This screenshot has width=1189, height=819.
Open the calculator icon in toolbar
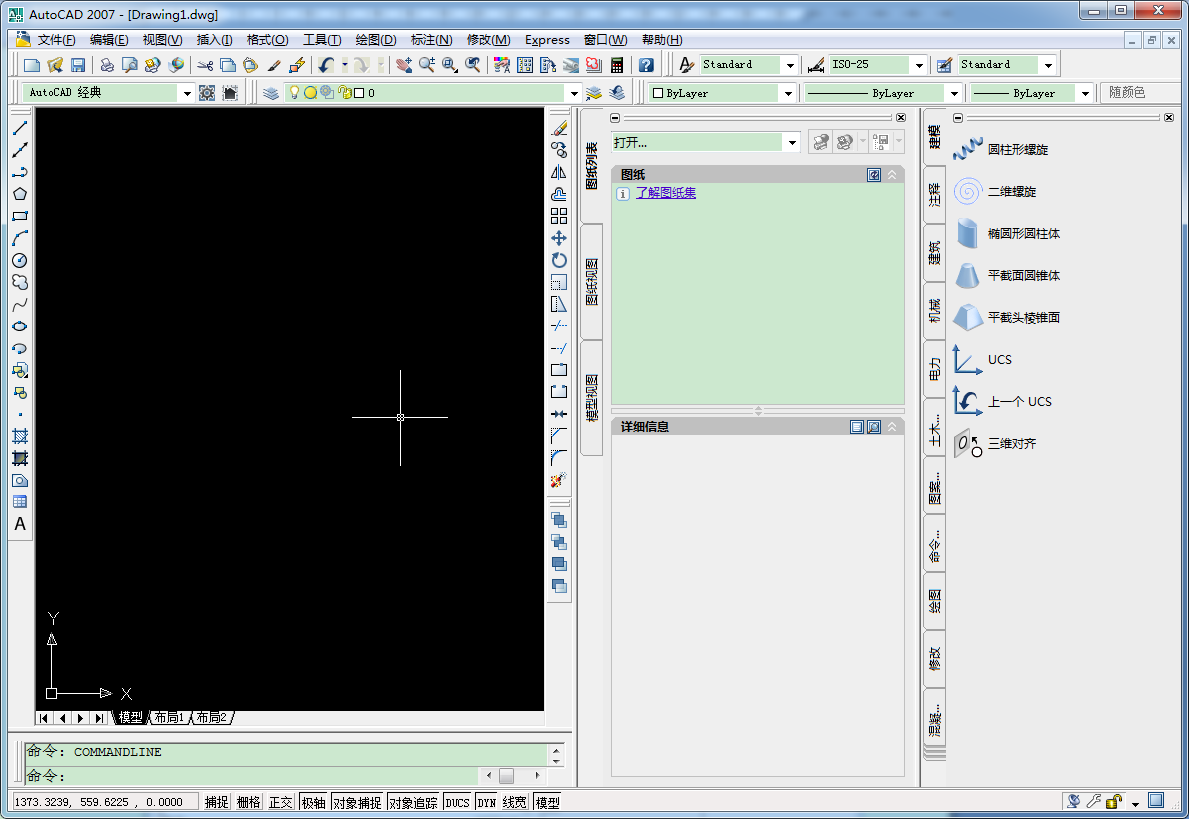coord(617,65)
